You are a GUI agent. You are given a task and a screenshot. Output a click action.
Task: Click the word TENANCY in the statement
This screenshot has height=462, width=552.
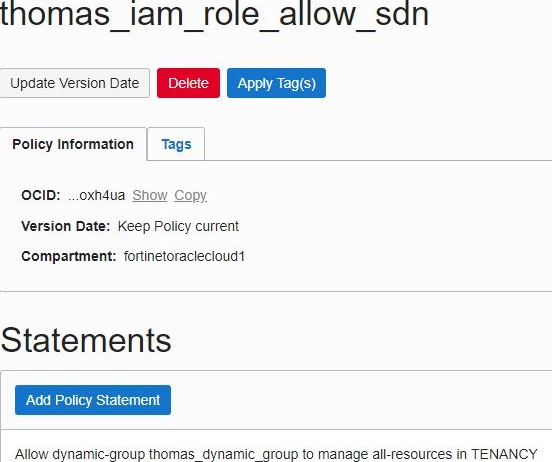pos(504,454)
